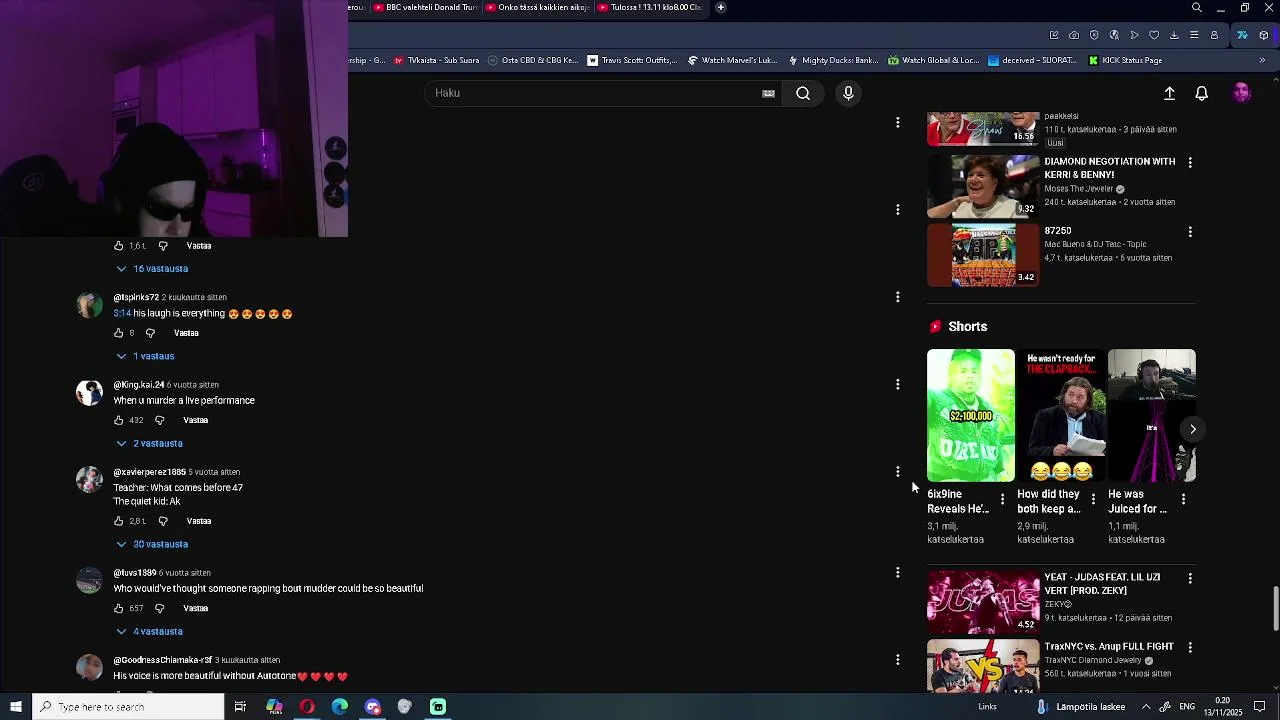The height and width of the screenshot is (720, 1280).
Task: Expand 1 vastaus reply under @tspinks72
Action: (145, 356)
